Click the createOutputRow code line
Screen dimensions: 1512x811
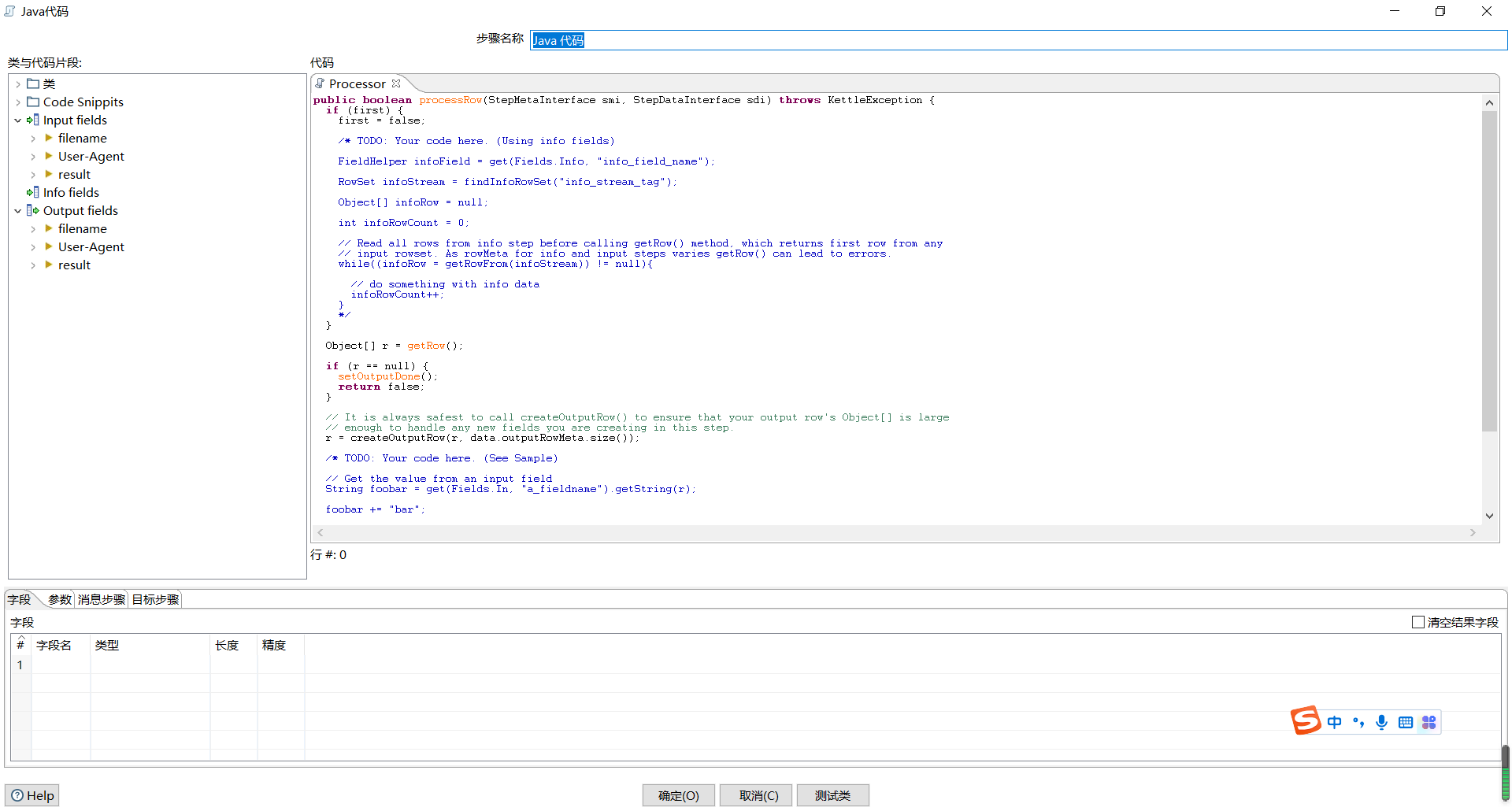483,438
